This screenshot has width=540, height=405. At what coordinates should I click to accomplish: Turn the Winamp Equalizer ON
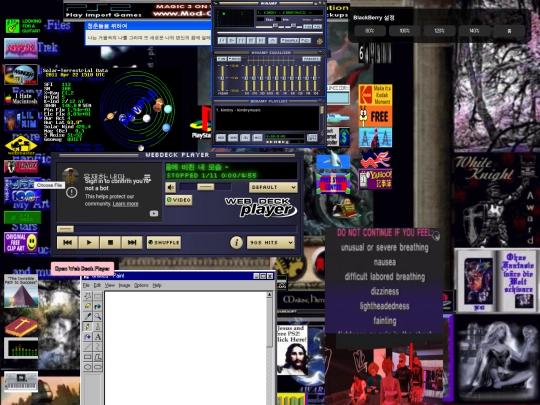pos(221,59)
